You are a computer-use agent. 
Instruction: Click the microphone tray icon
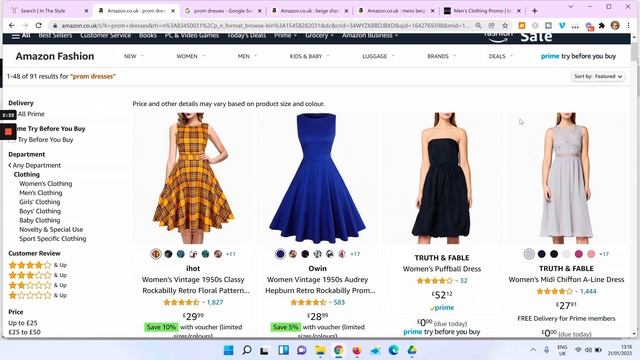(547, 350)
